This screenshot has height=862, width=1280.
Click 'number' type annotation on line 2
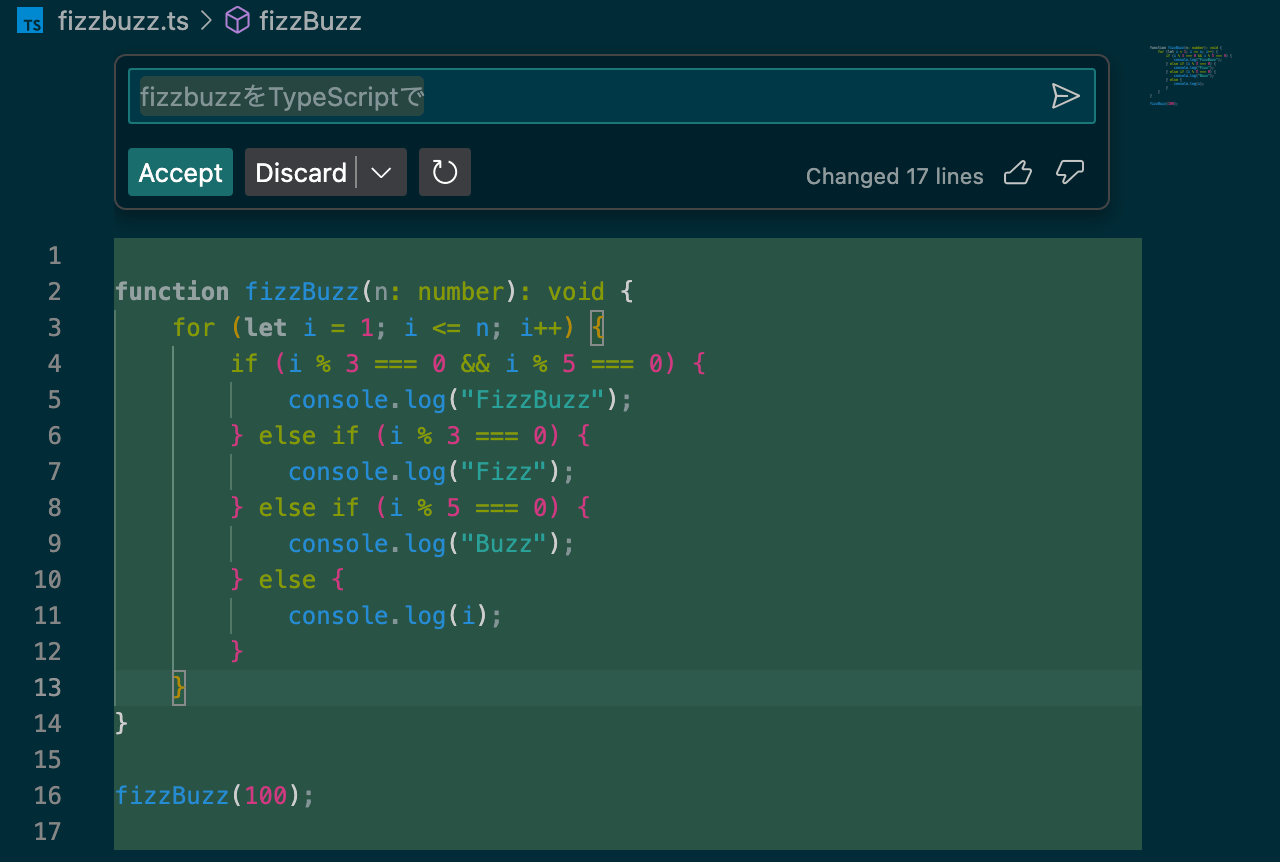click(x=461, y=292)
